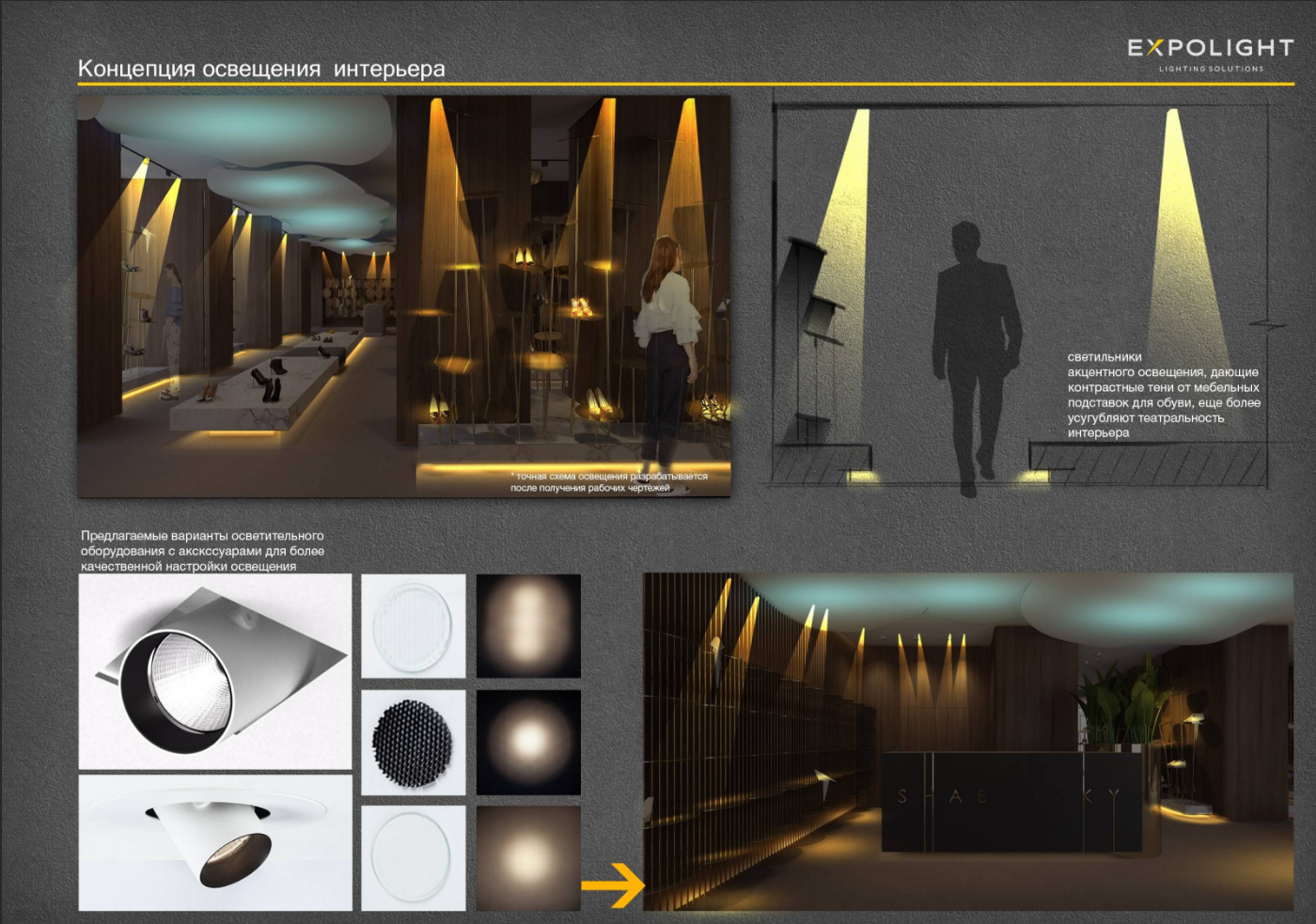This screenshot has width=1316, height=924.
Task: Click the 'LIGHTING SOLUTIONS' tagline
Action: (1211, 69)
